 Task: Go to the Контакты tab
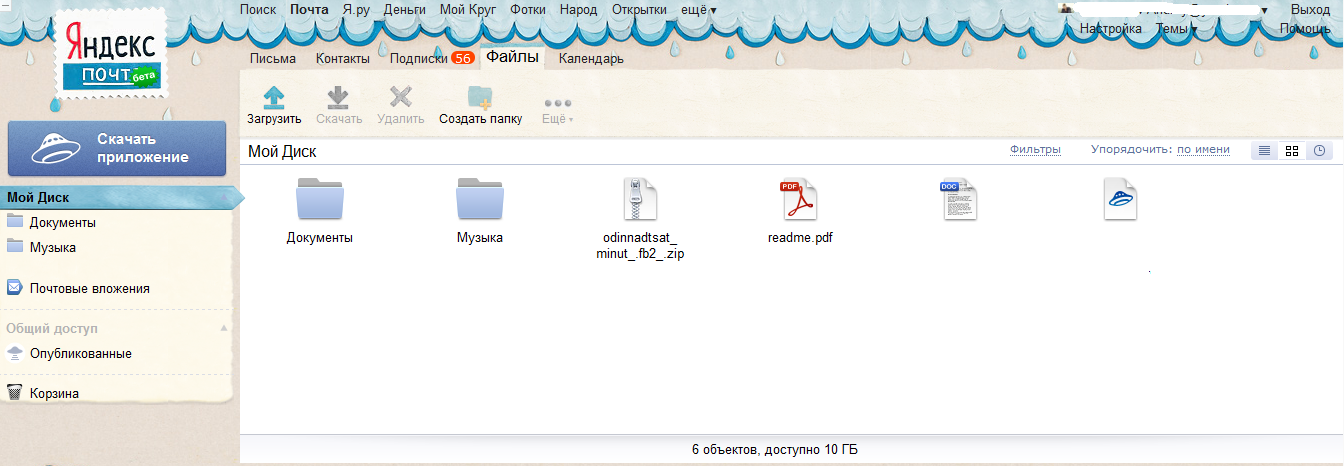[343, 58]
